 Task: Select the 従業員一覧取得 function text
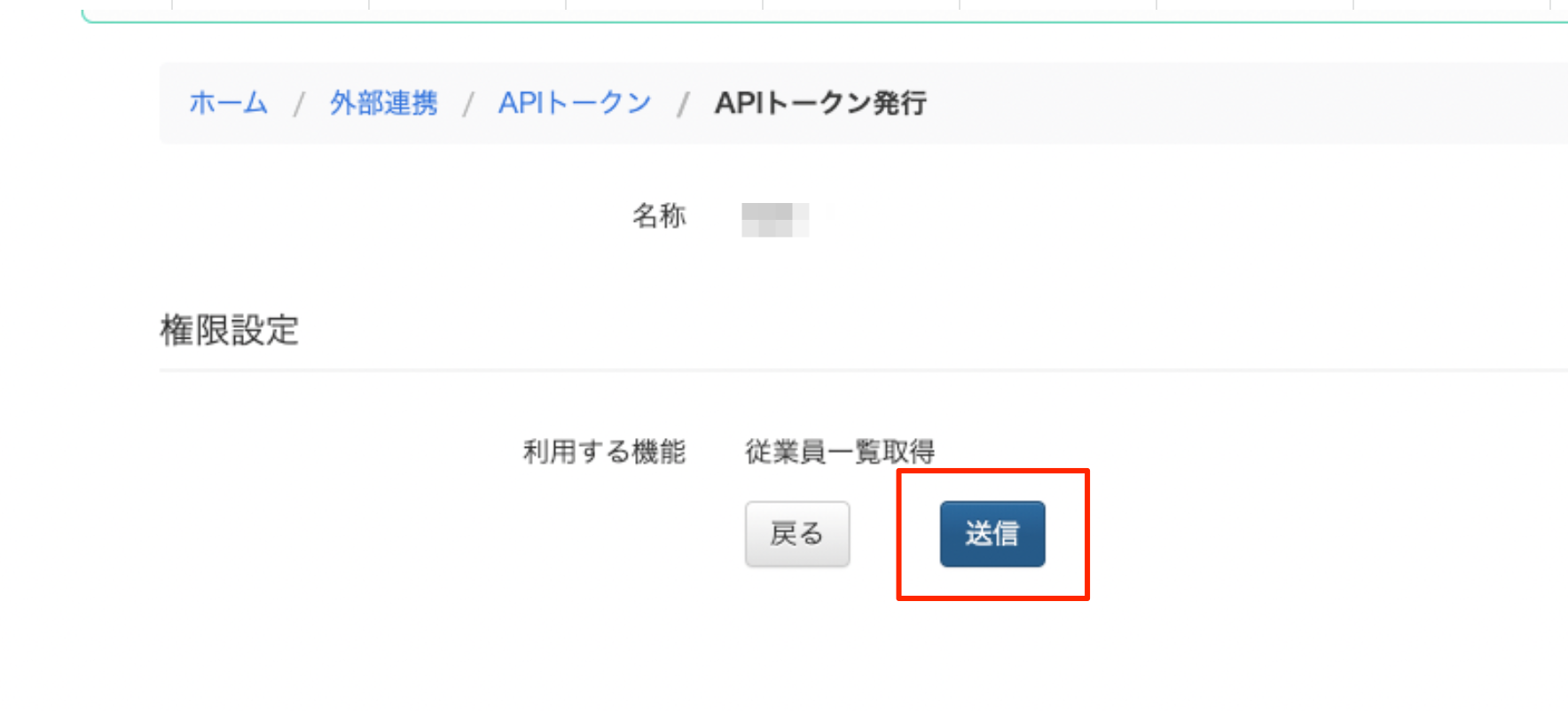click(839, 451)
